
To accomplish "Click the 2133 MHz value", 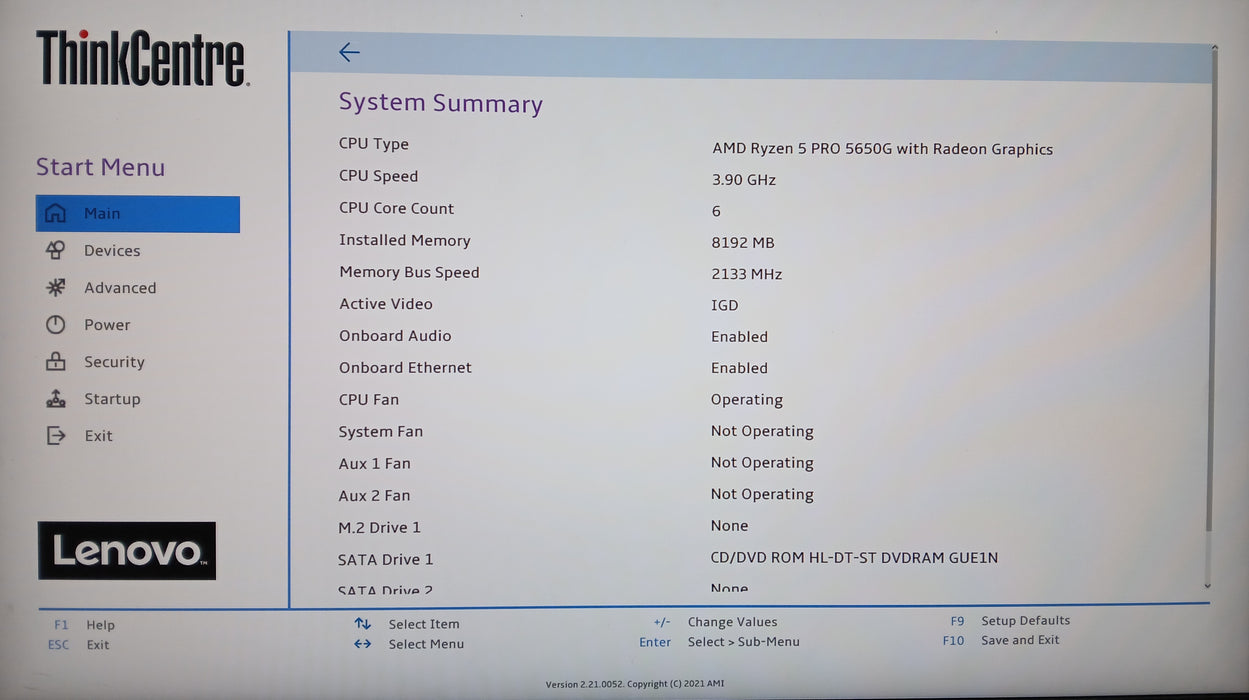I will 746,274.
